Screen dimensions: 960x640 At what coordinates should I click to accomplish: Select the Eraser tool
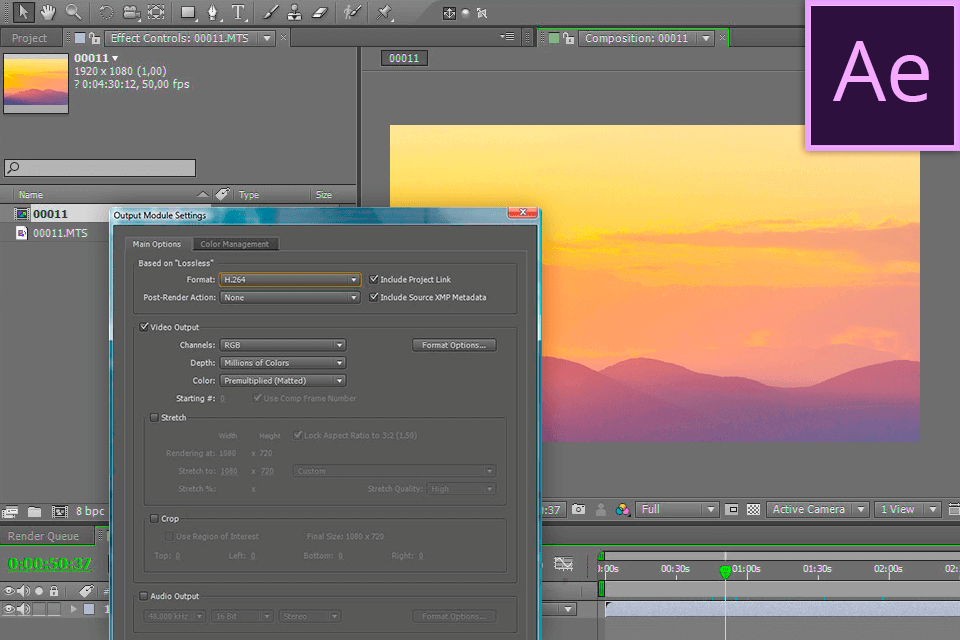coord(320,12)
